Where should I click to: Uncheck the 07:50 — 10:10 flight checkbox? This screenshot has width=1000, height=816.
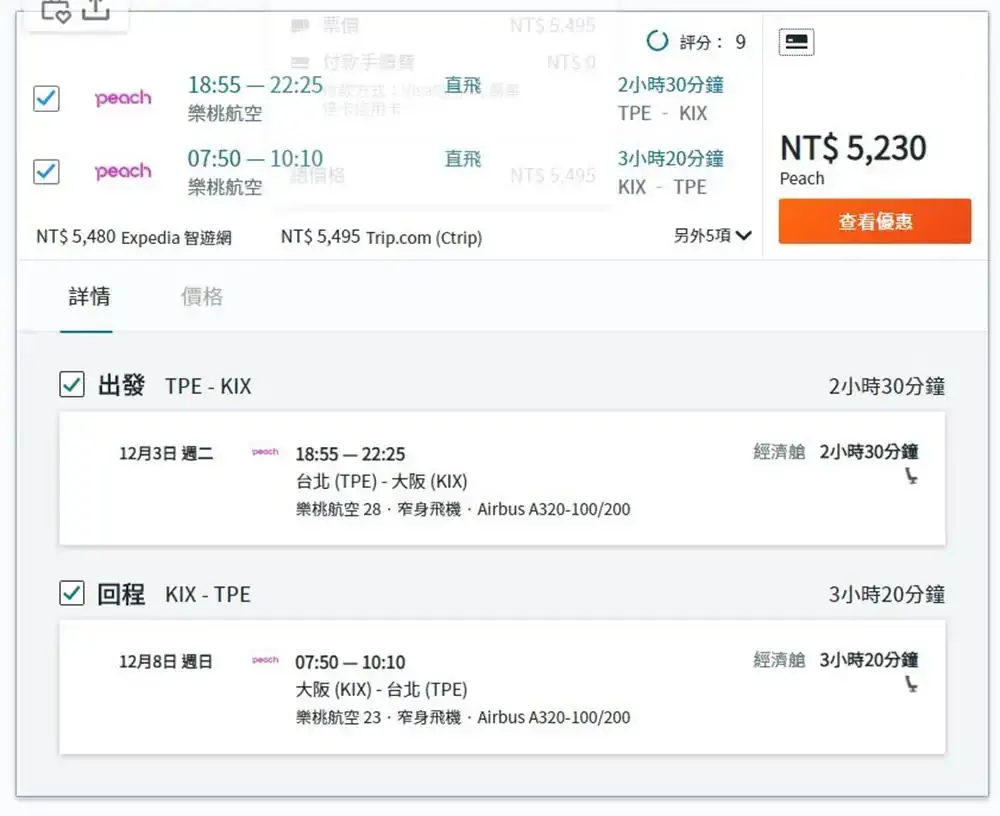coord(47,172)
